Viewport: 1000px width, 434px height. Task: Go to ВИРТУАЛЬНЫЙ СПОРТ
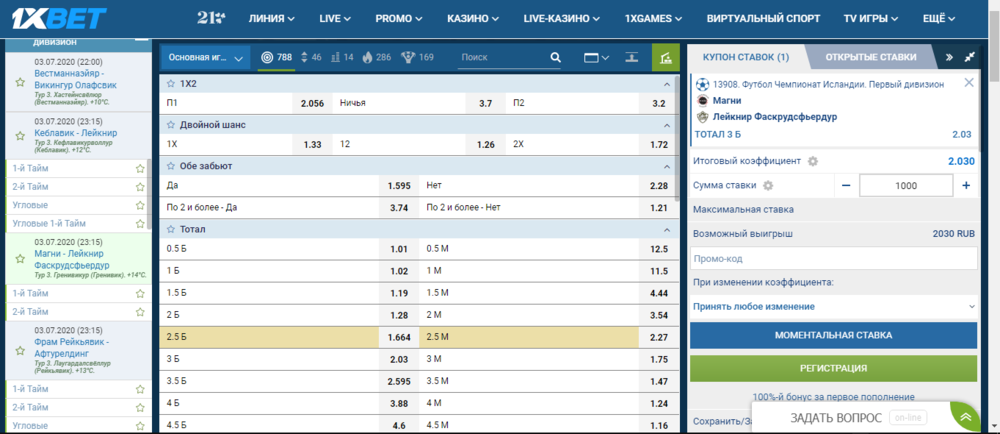coord(763,18)
